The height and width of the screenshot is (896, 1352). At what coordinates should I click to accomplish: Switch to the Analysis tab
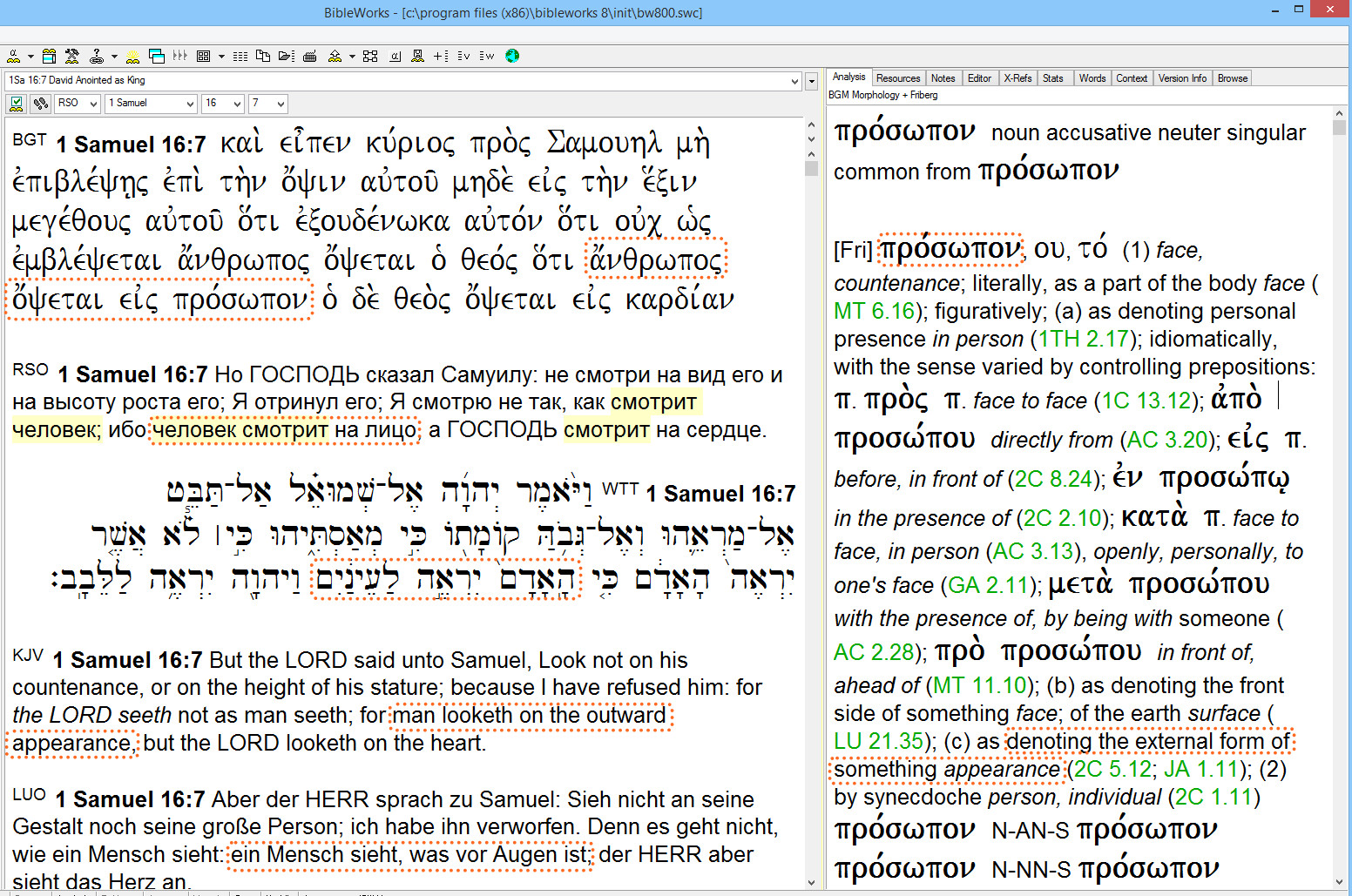[x=848, y=77]
